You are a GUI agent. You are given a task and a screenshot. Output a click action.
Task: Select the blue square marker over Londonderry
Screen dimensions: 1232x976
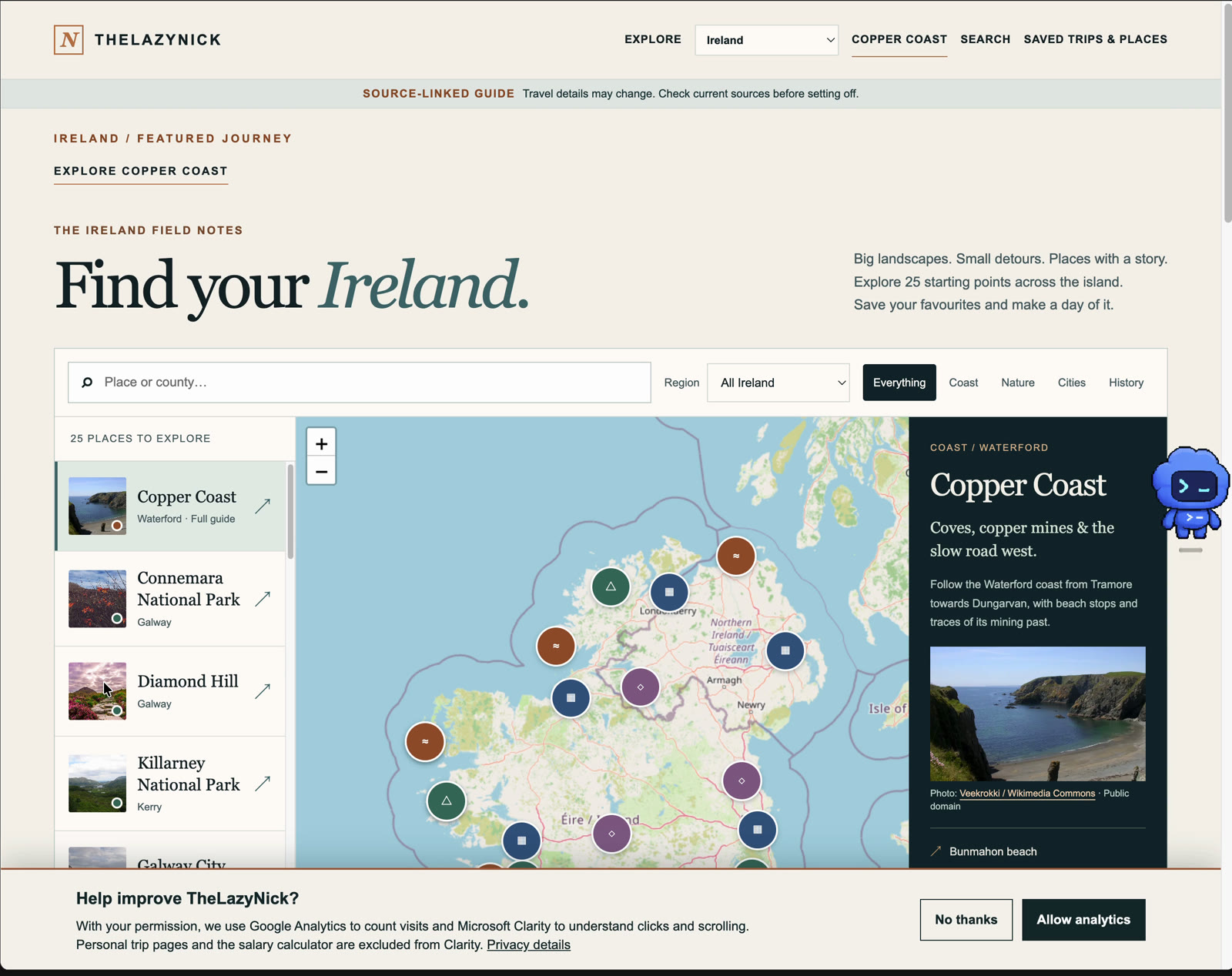[669, 592]
